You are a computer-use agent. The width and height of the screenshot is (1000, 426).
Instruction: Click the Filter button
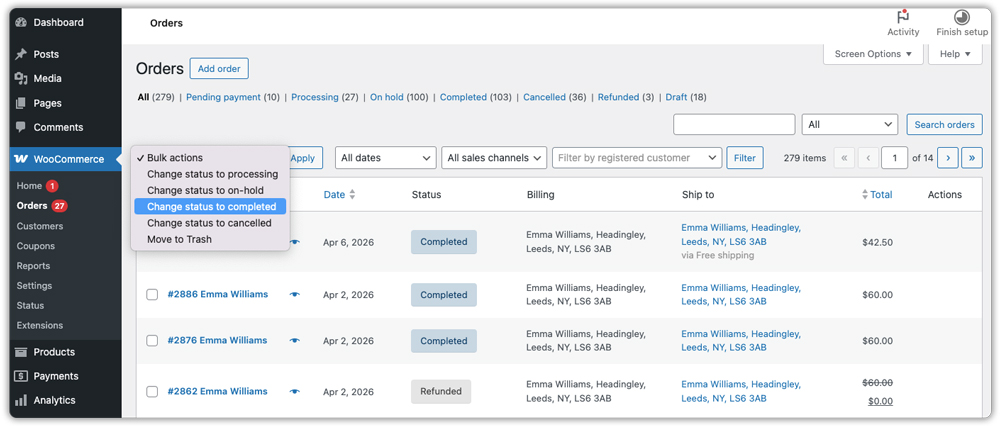pos(745,158)
